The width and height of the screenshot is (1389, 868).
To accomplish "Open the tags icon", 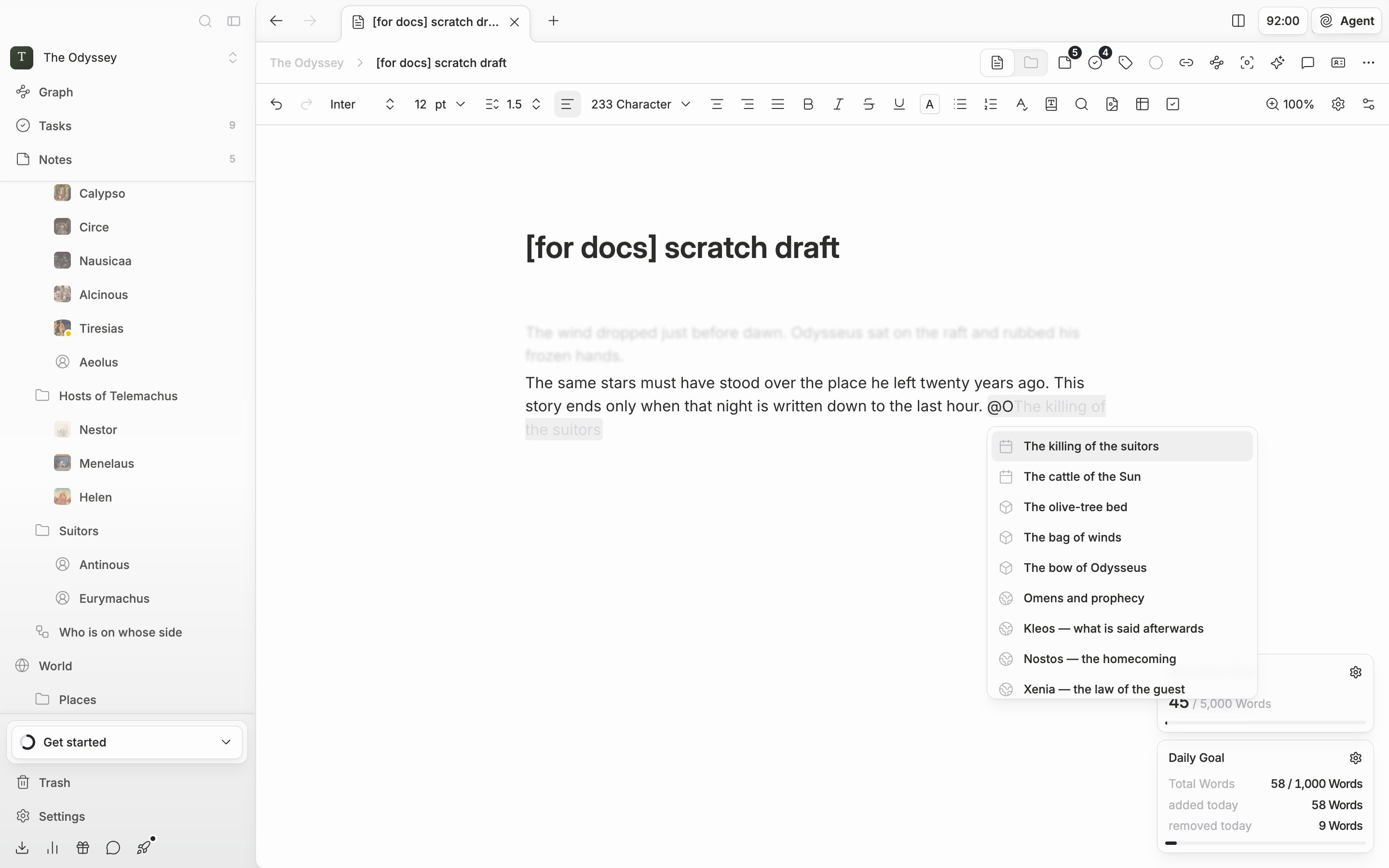I will click(1126, 63).
